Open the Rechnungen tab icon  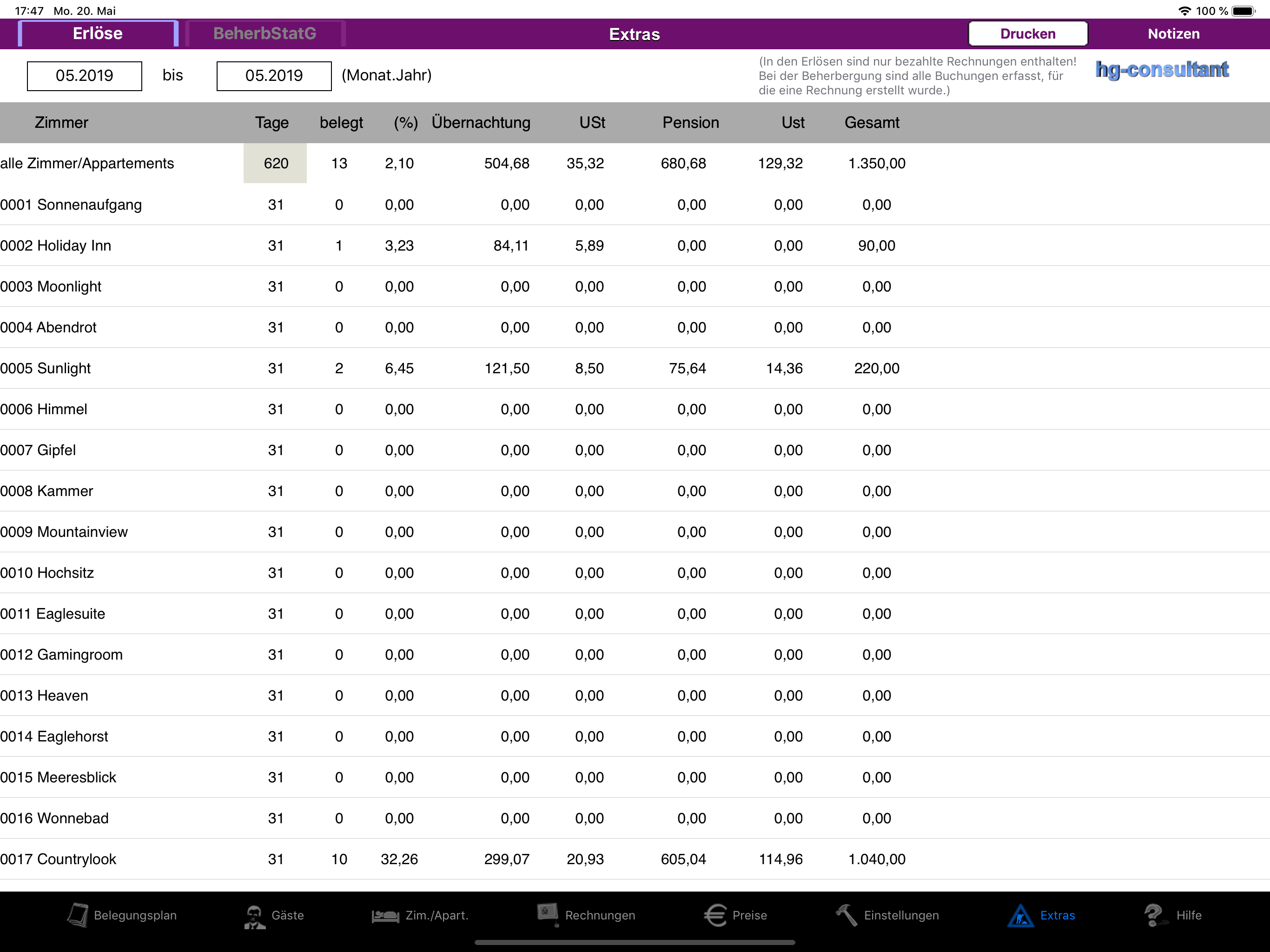[x=548, y=914]
